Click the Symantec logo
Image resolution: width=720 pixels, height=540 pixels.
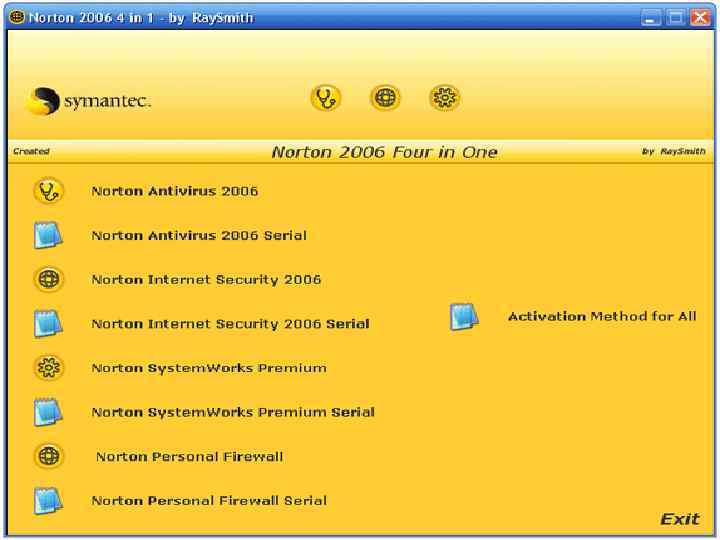89,101
